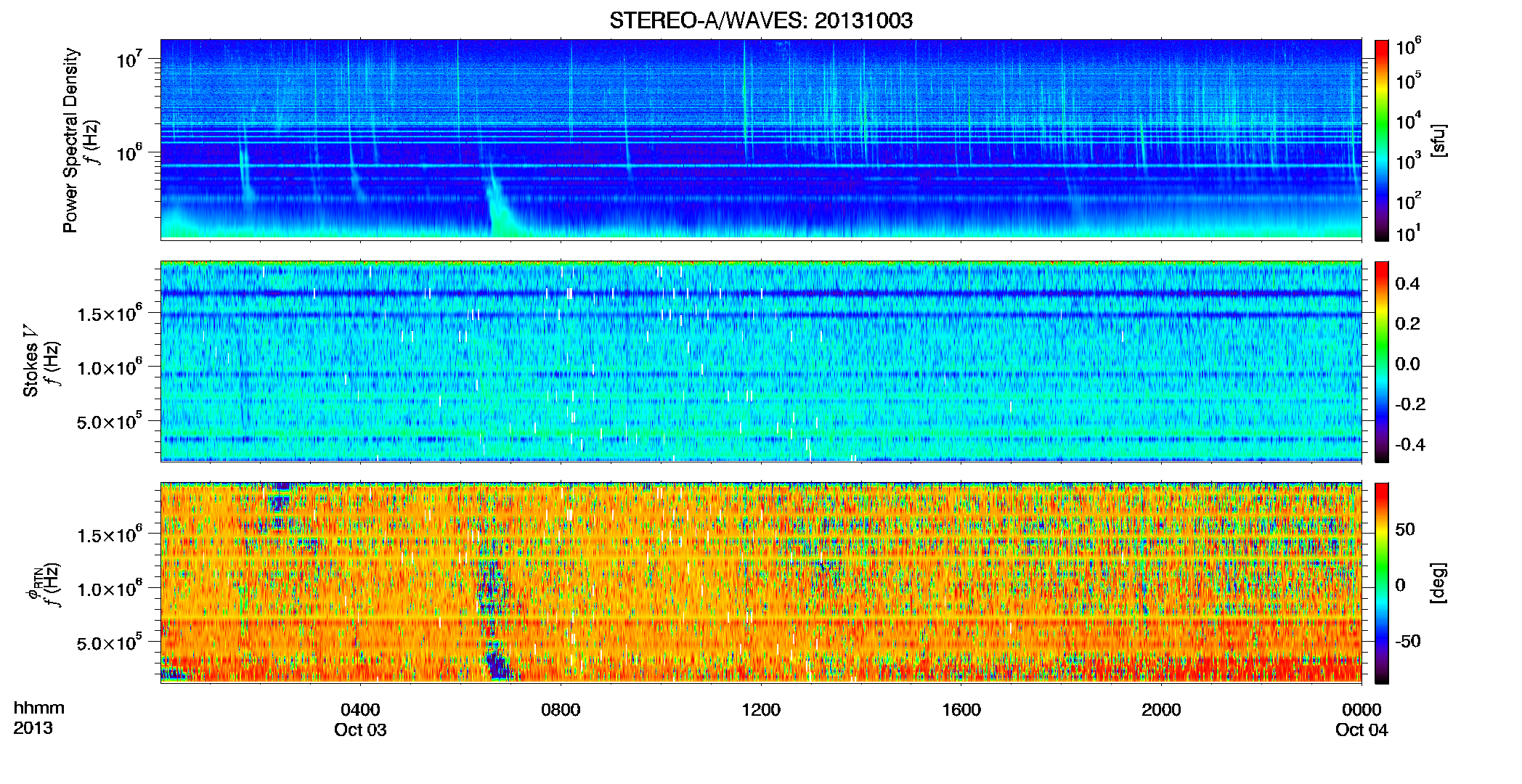Click the degrees color bar of the bottom panel
Image resolution: width=1522 pixels, height=784 pixels.
click(1382, 583)
